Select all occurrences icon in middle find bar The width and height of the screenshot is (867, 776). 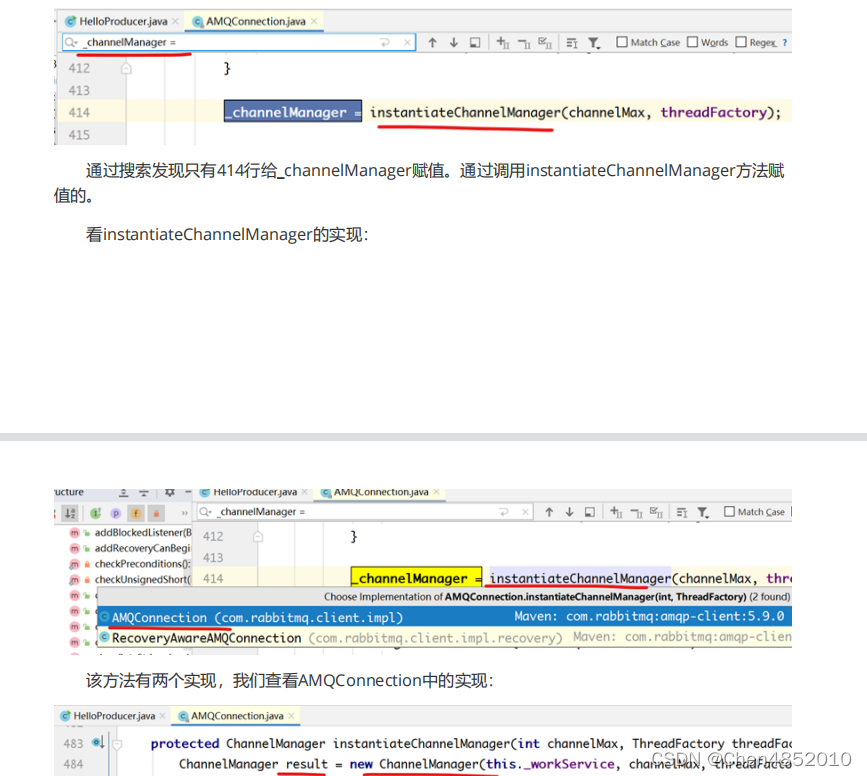pos(656,512)
